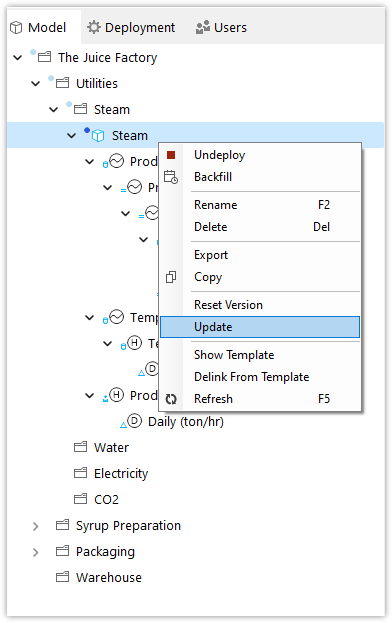Select The Juice Factory tree label
Image resolution: width=392 pixels, height=623 pixels.
click(x=108, y=58)
